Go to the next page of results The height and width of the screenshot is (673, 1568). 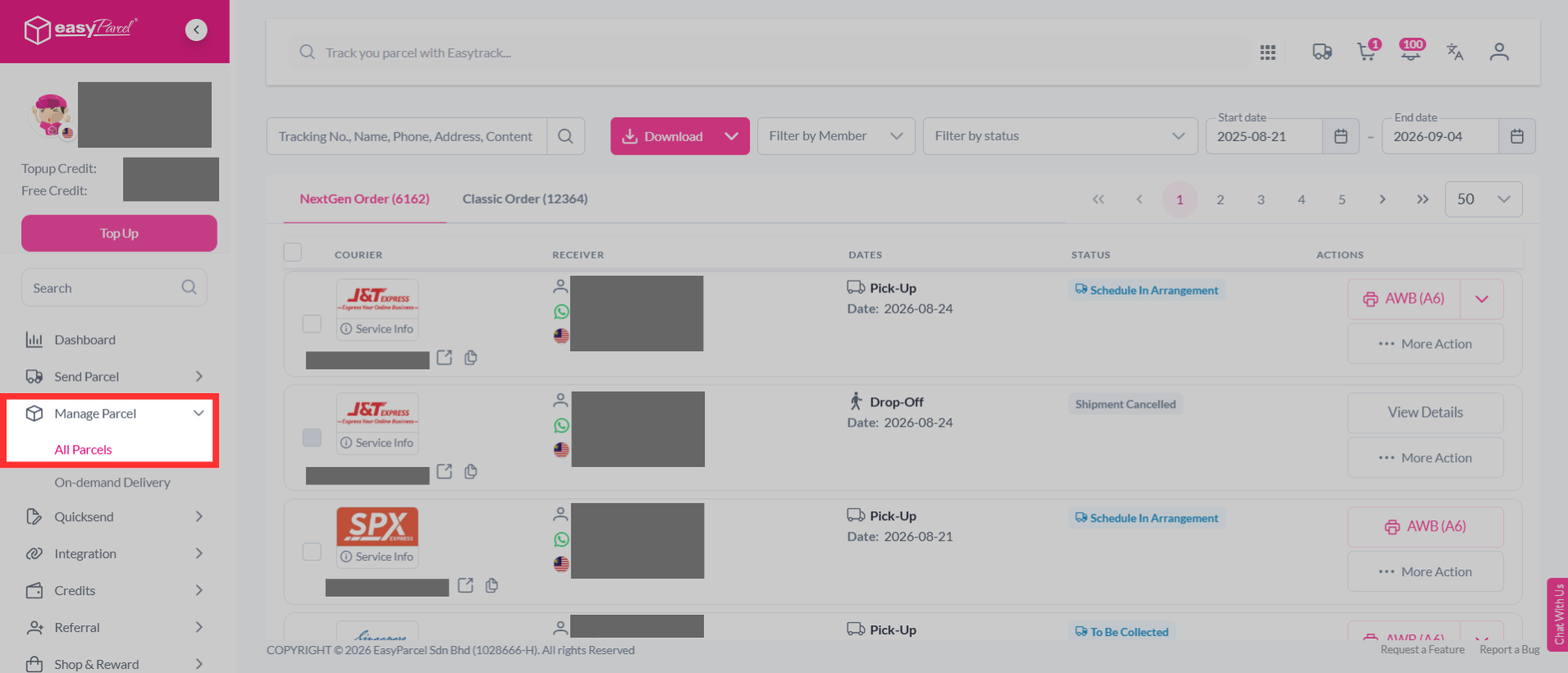point(1383,199)
